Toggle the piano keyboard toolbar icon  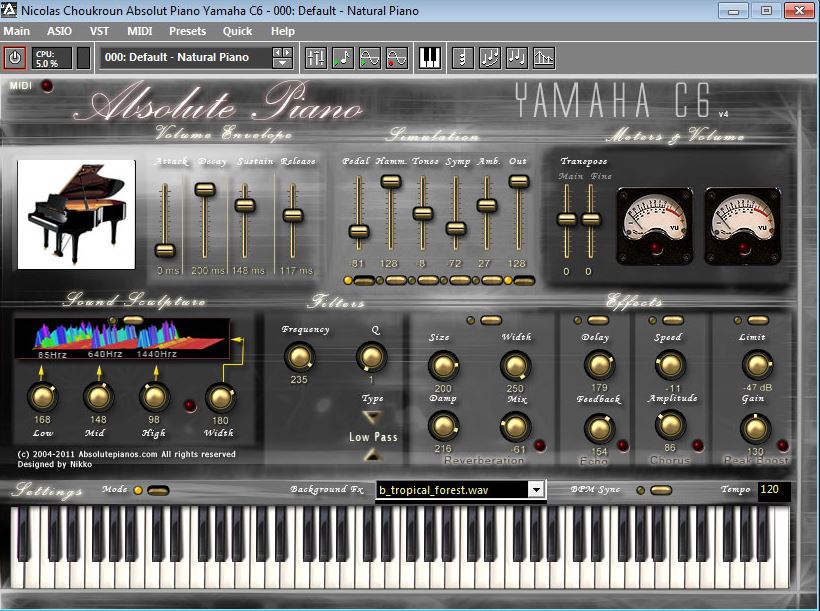point(430,58)
